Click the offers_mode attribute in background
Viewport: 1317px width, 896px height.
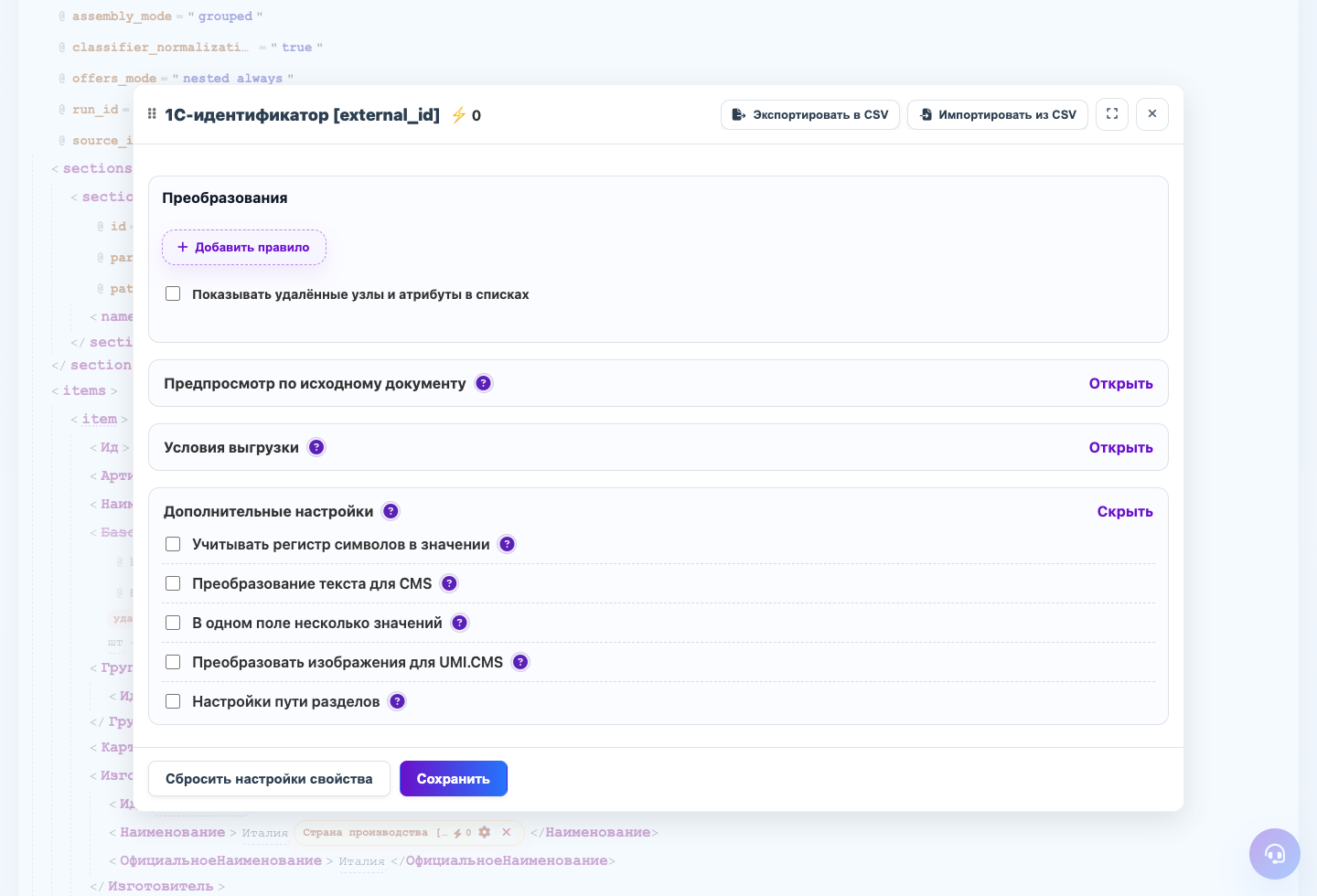(114, 78)
